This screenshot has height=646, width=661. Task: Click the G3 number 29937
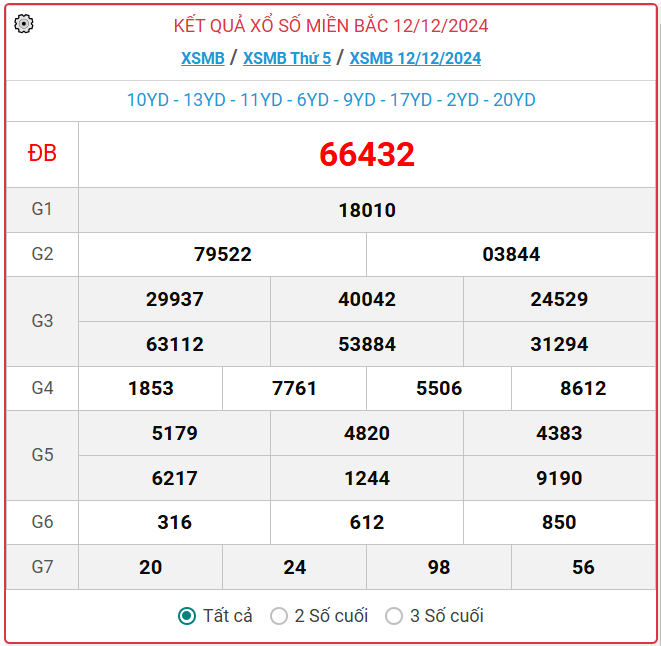coord(175,299)
